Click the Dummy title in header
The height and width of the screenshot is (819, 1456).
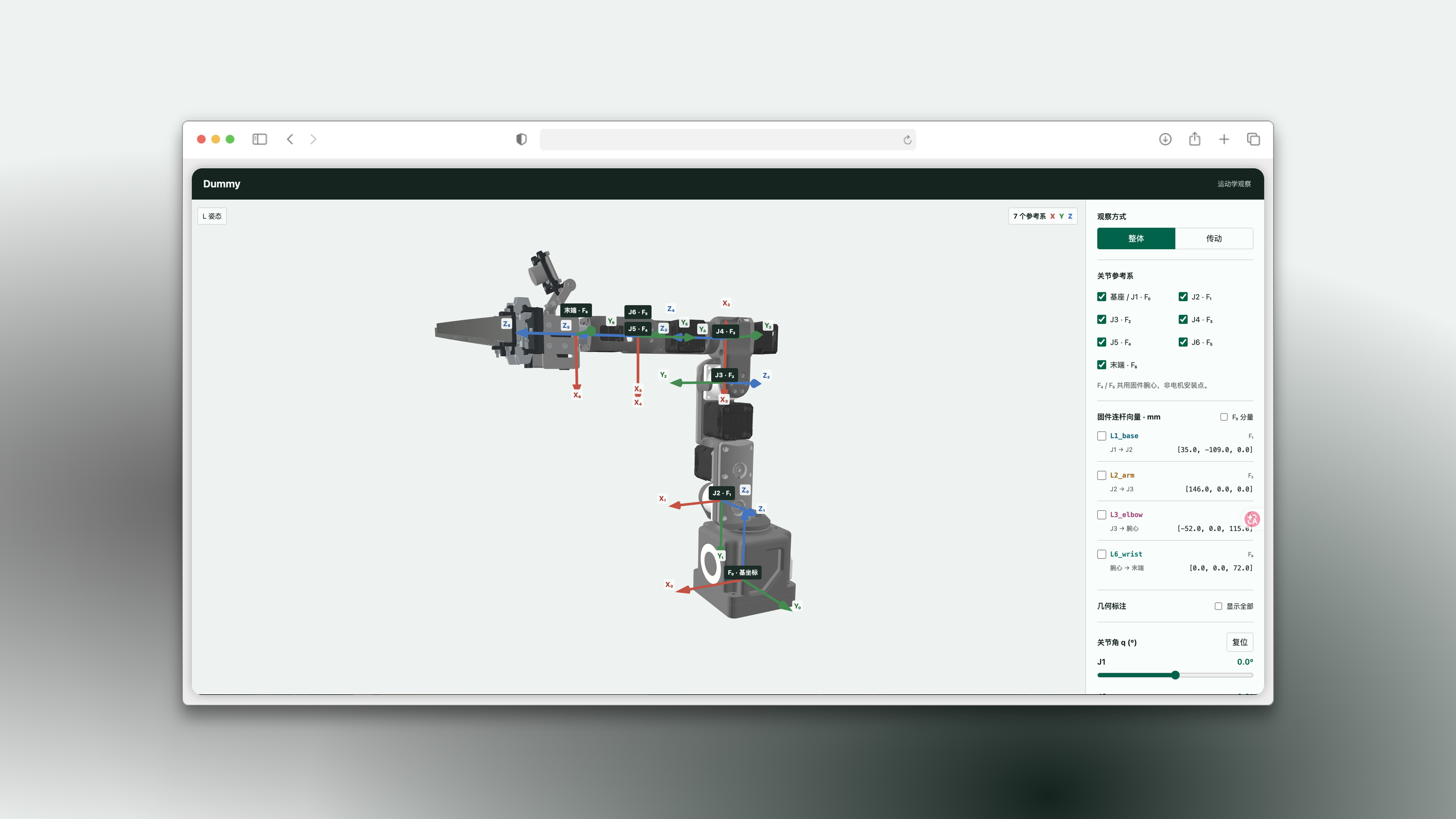click(221, 184)
